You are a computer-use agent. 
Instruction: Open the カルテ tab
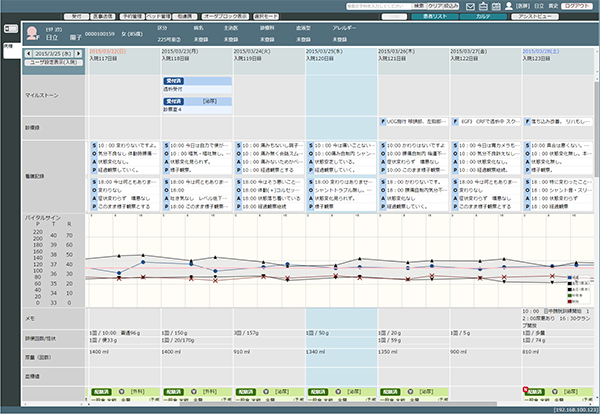pos(482,18)
